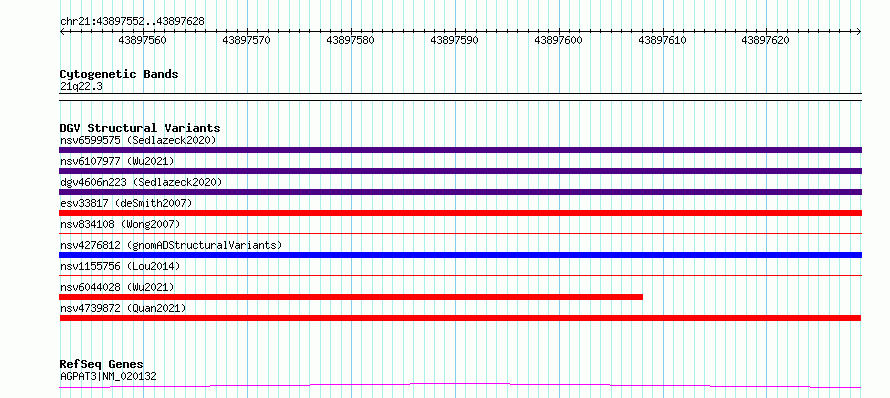Select the blue nsv4276812 variant bar
This screenshot has width=890, height=398.
[x=460, y=255]
